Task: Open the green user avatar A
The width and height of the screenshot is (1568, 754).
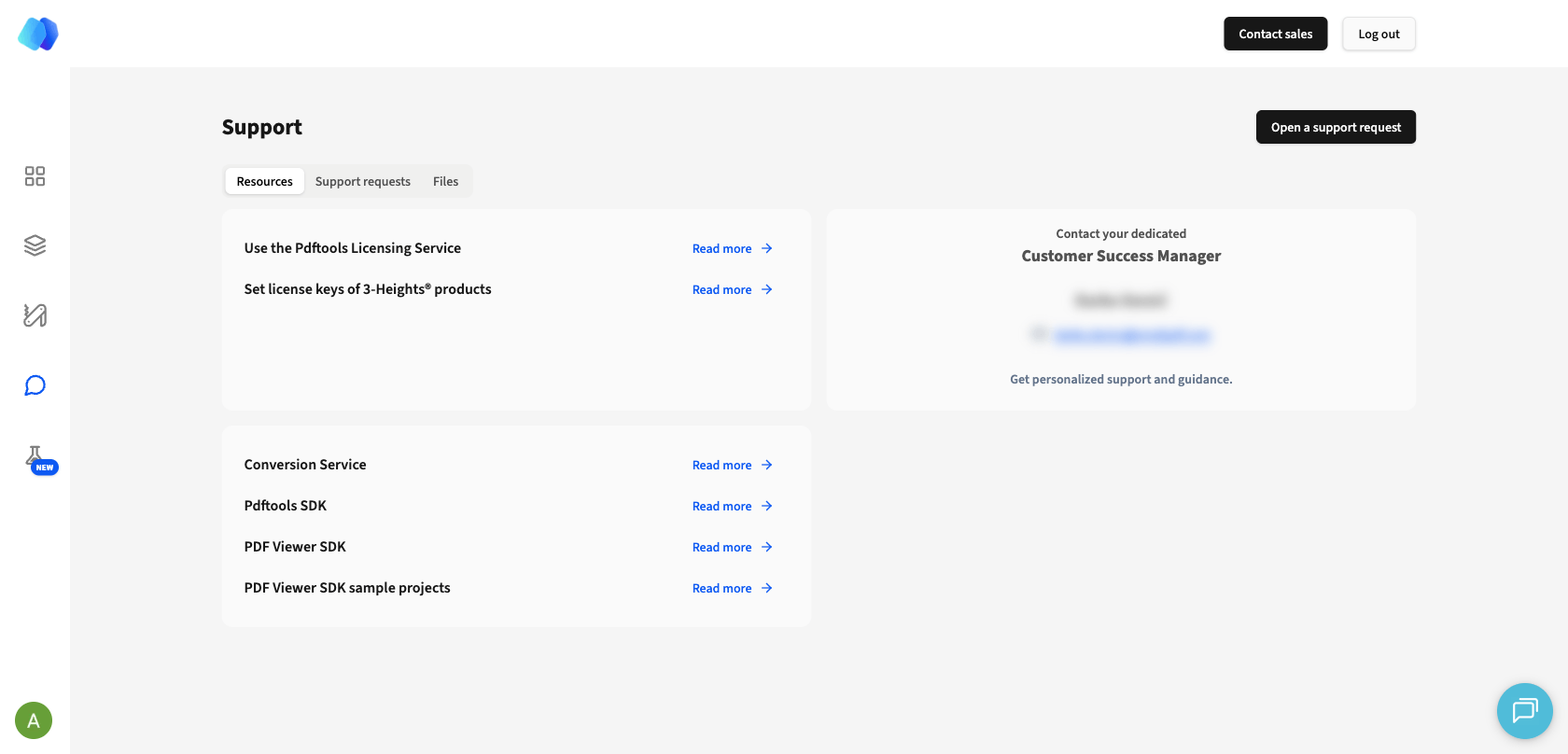Action: (x=34, y=720)
